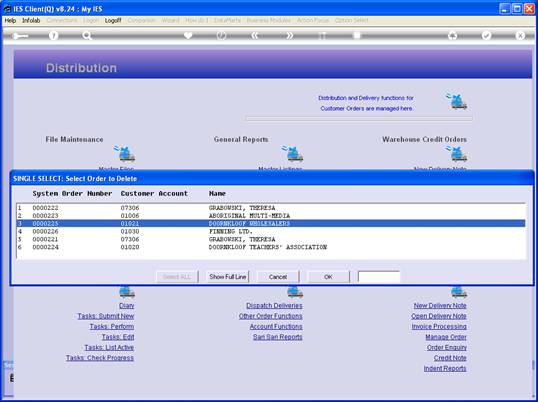Viewport: 538px width, 402px height.
Task: Select the Finning Ltd. order row
Action: click(x=271, y=232)
